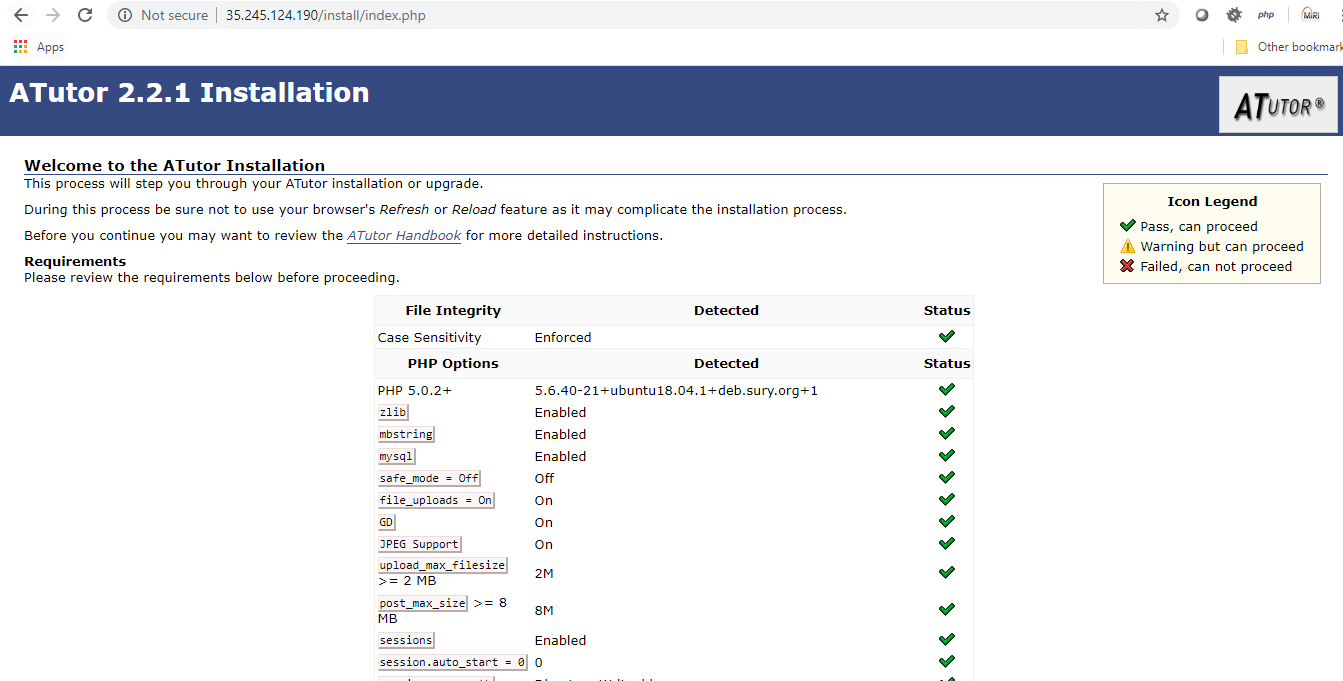The width and height of the screenshot is (1343, 681).
Task: Click the zlib requirement label
Action: point(392,412)
